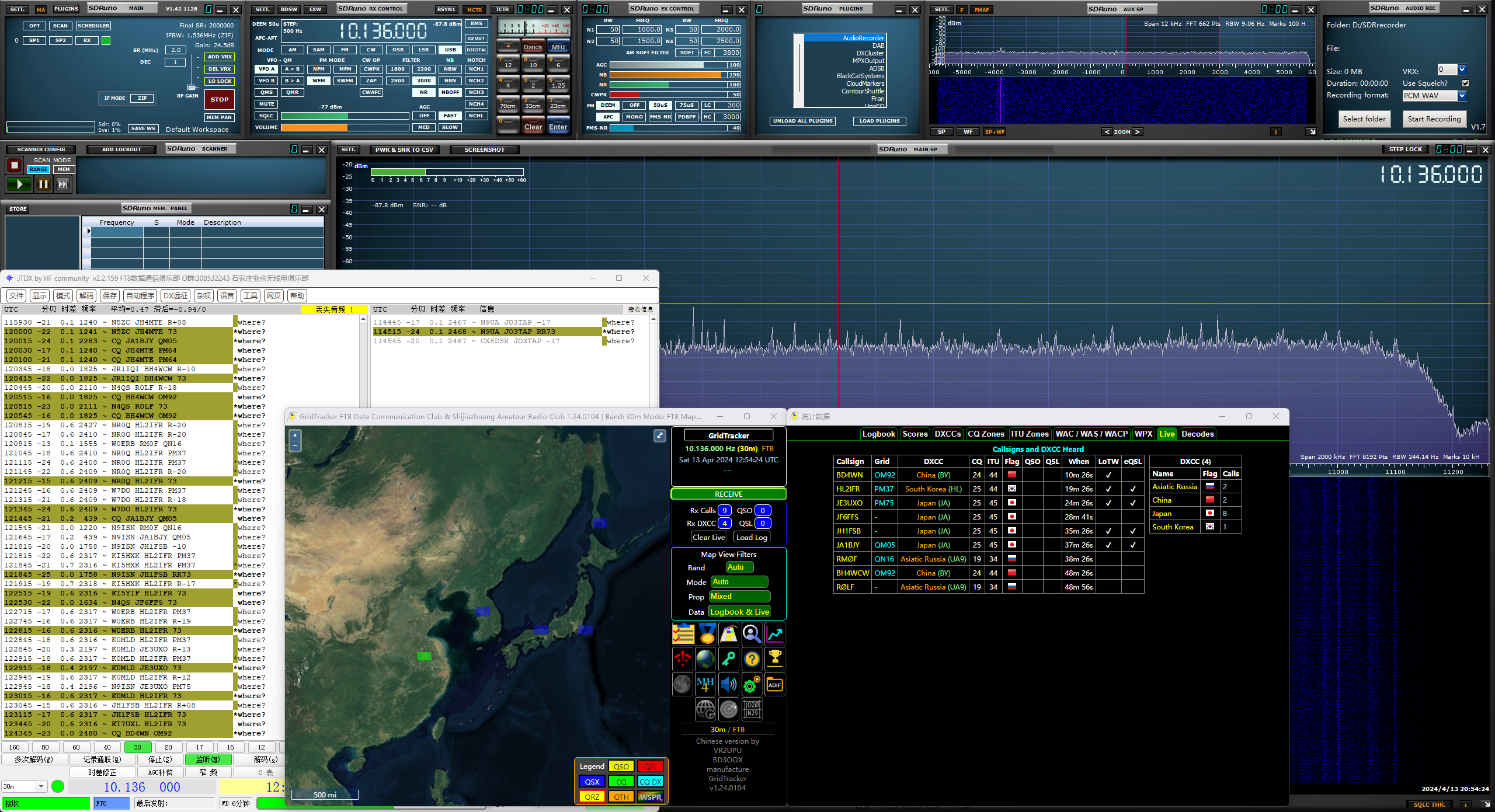Switch to the CQ Zones tab
The width and height of the screenshot is (1495, 812).
point(986,434)
